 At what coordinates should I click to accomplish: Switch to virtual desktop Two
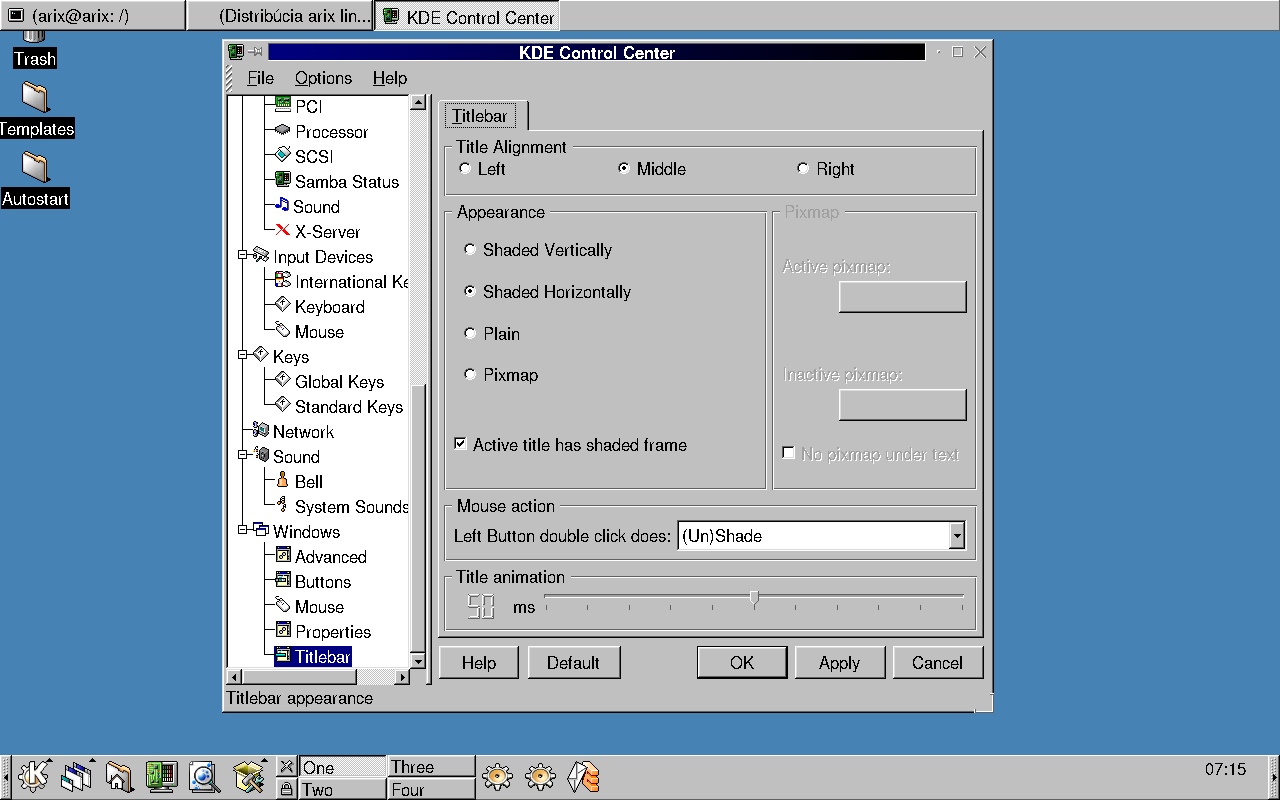(343, 789)
